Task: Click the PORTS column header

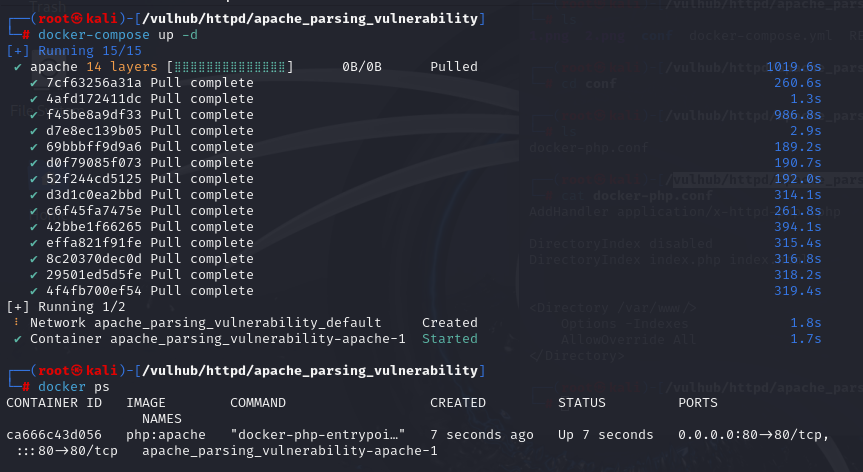Action: 698,403
